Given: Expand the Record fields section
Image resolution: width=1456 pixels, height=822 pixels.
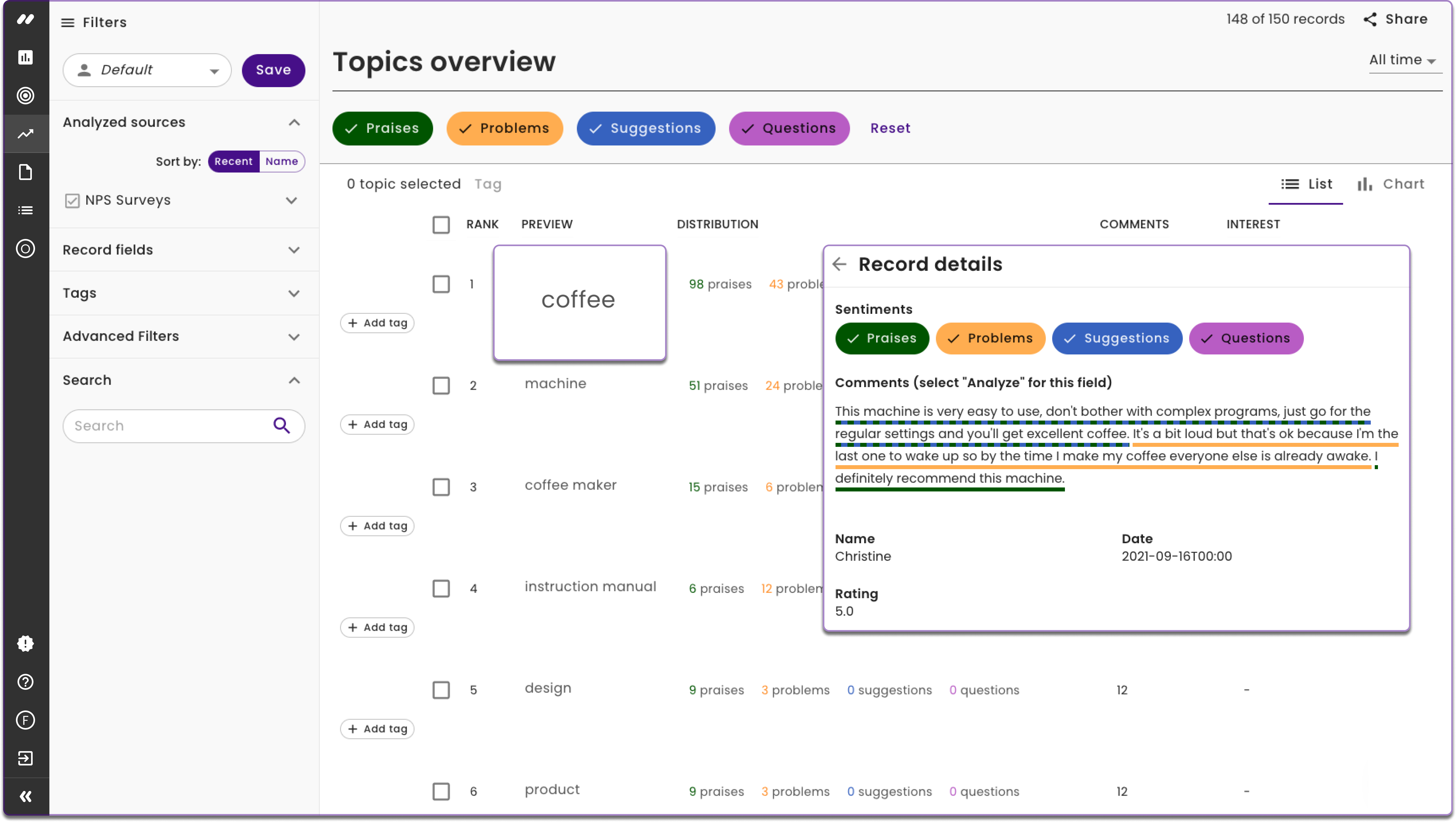Looking at the screenshot, I should (294, 250).
